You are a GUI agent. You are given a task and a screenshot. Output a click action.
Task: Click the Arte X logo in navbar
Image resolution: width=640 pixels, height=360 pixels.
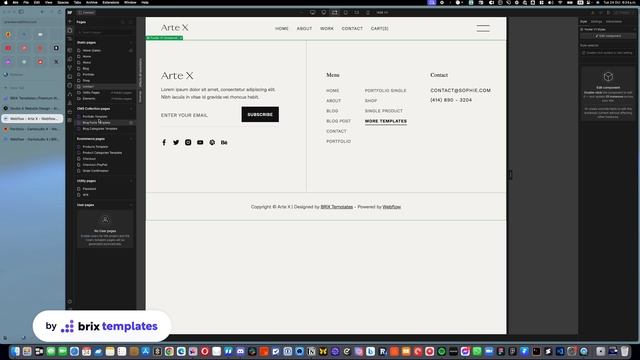point(175,28)
